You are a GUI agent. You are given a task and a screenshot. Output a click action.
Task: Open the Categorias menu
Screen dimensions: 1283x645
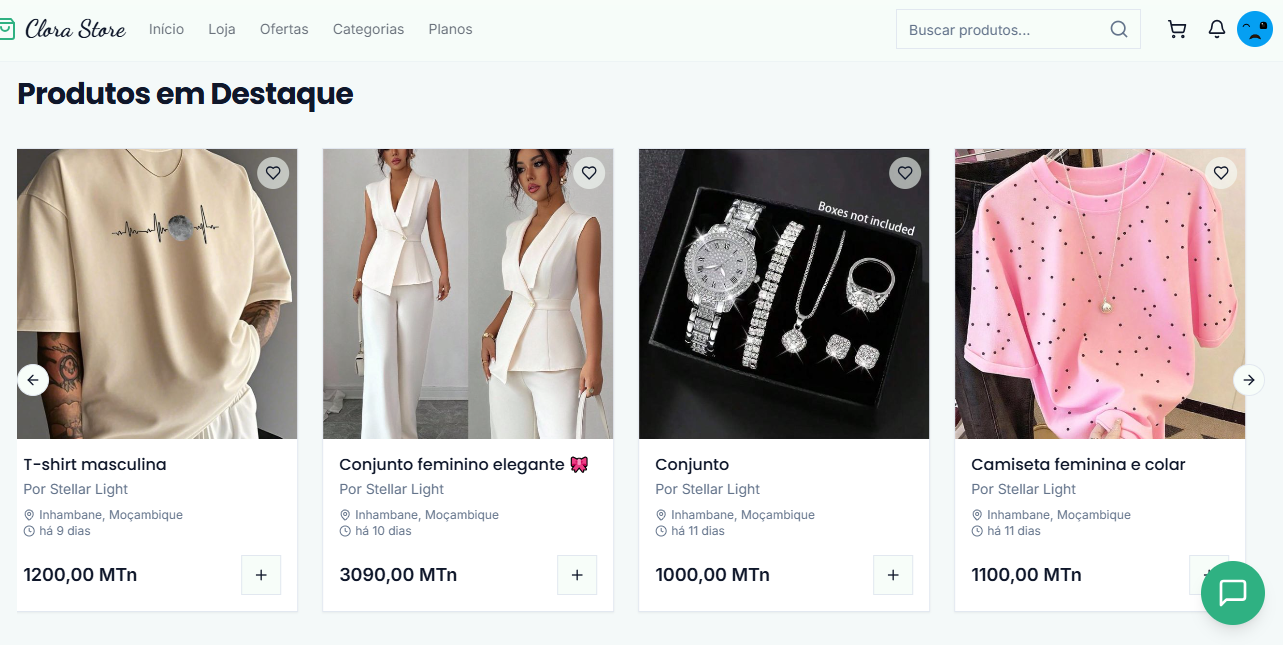(x=368, y=29)
